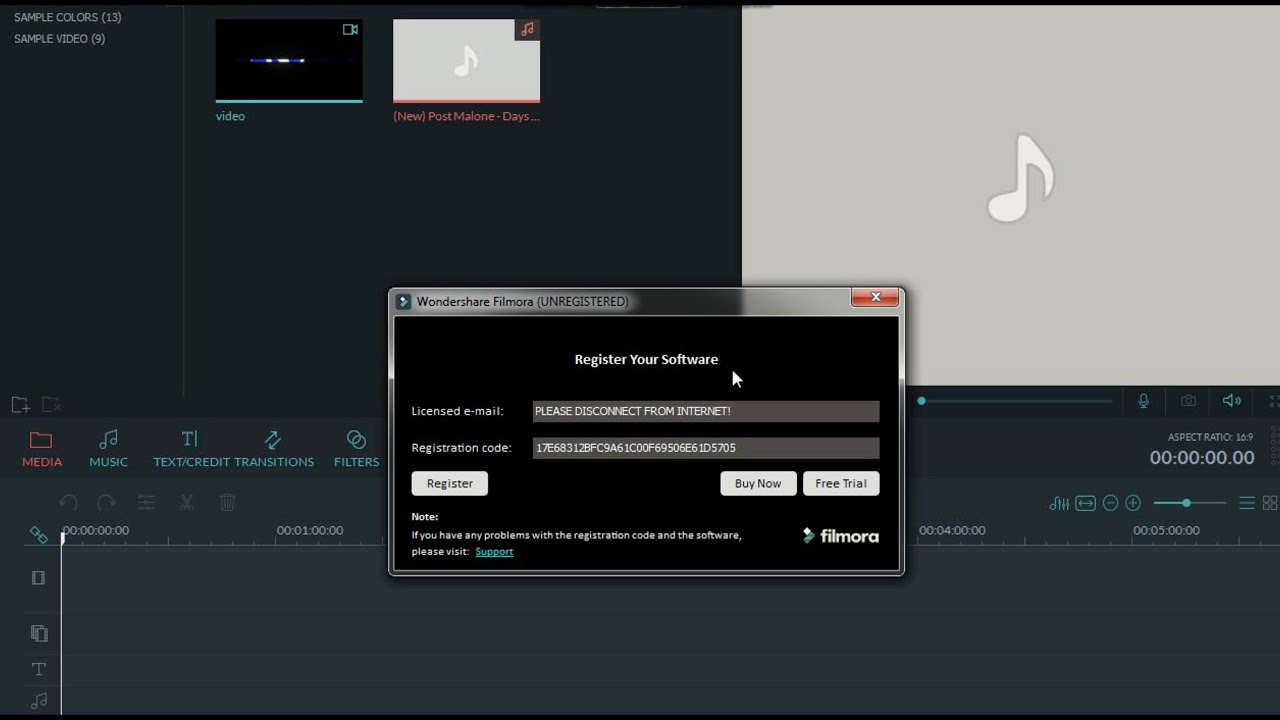This screenshot has height=720, width=1280.
Task: Click the "video" clip name label
Action: [x=230, y=116]
